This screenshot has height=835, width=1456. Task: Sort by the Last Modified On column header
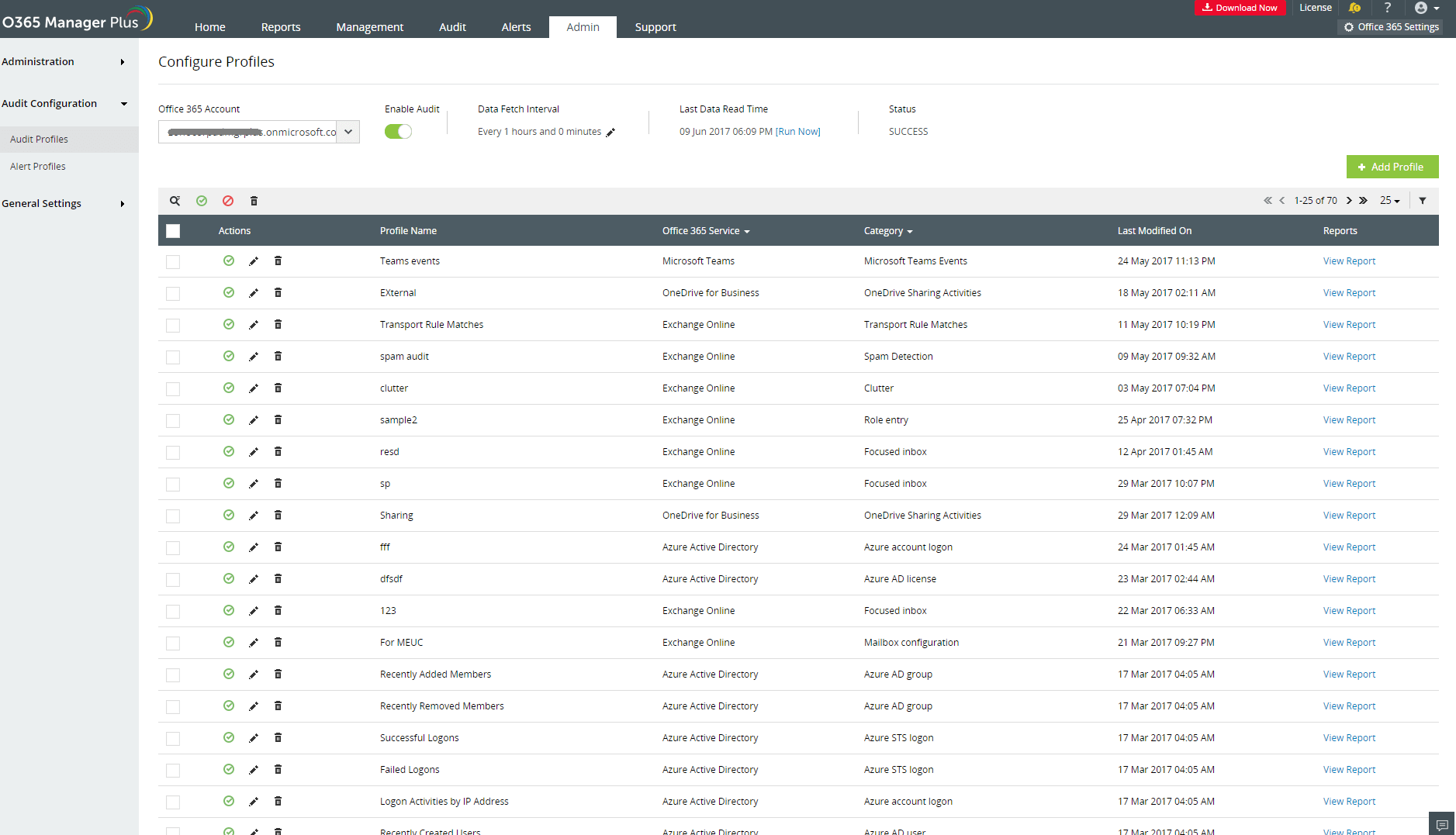tap(1154, 231)
